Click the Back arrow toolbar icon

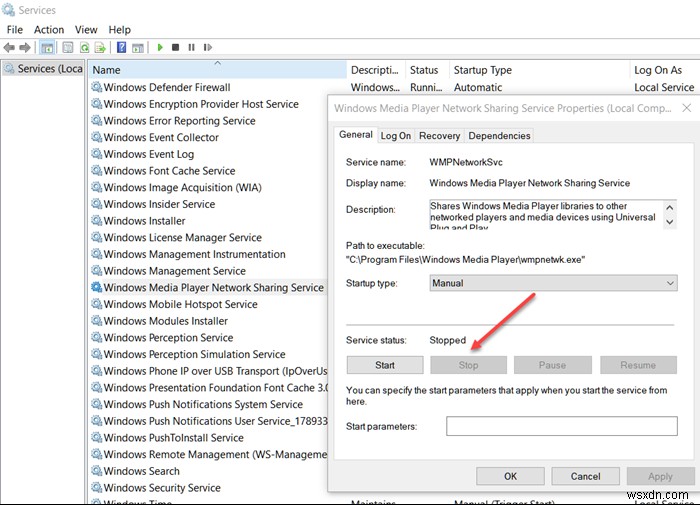click(9, 47)
